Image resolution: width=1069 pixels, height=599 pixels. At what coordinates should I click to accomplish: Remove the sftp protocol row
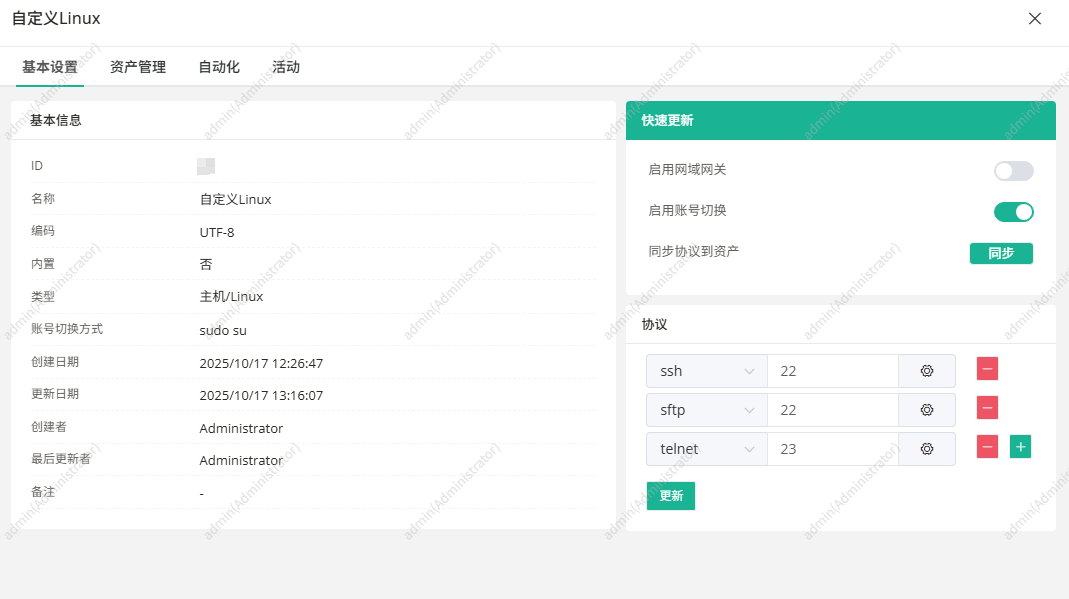coord(987,408)
